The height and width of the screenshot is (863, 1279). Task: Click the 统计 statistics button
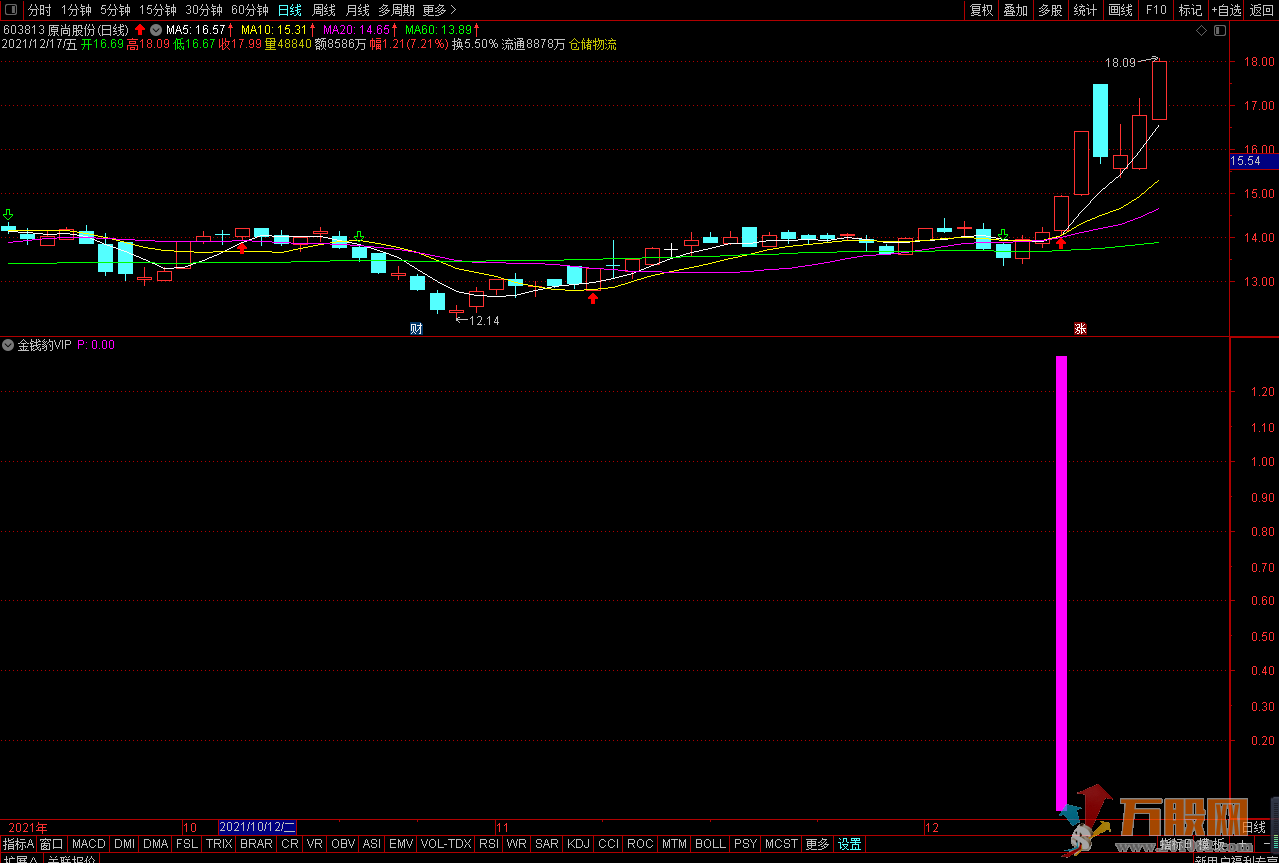click(x=1085, y=10)
